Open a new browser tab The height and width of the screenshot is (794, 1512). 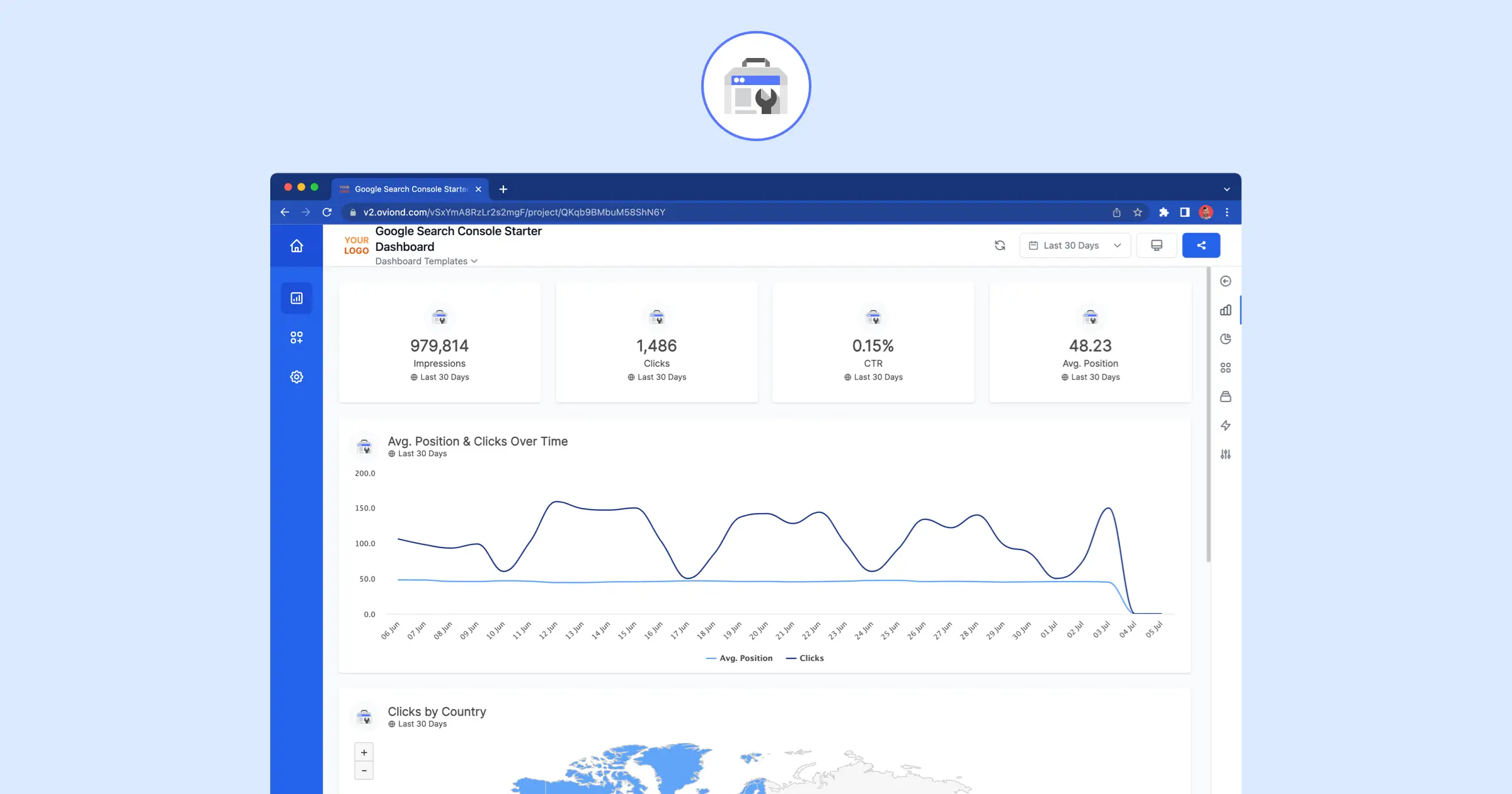503,189
